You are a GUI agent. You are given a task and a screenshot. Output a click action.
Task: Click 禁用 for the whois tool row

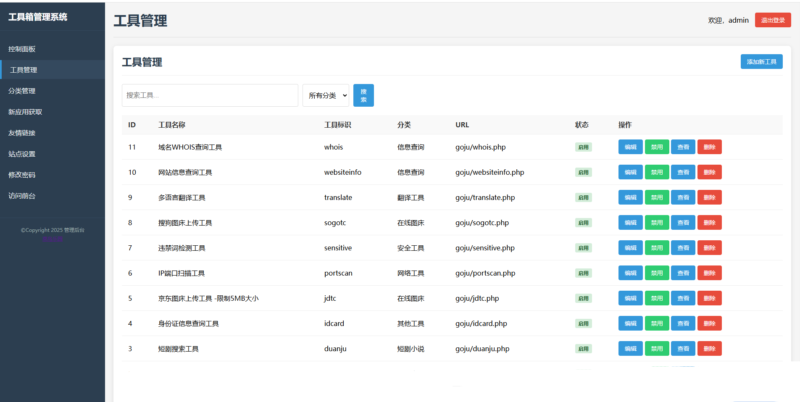(657, 147)
